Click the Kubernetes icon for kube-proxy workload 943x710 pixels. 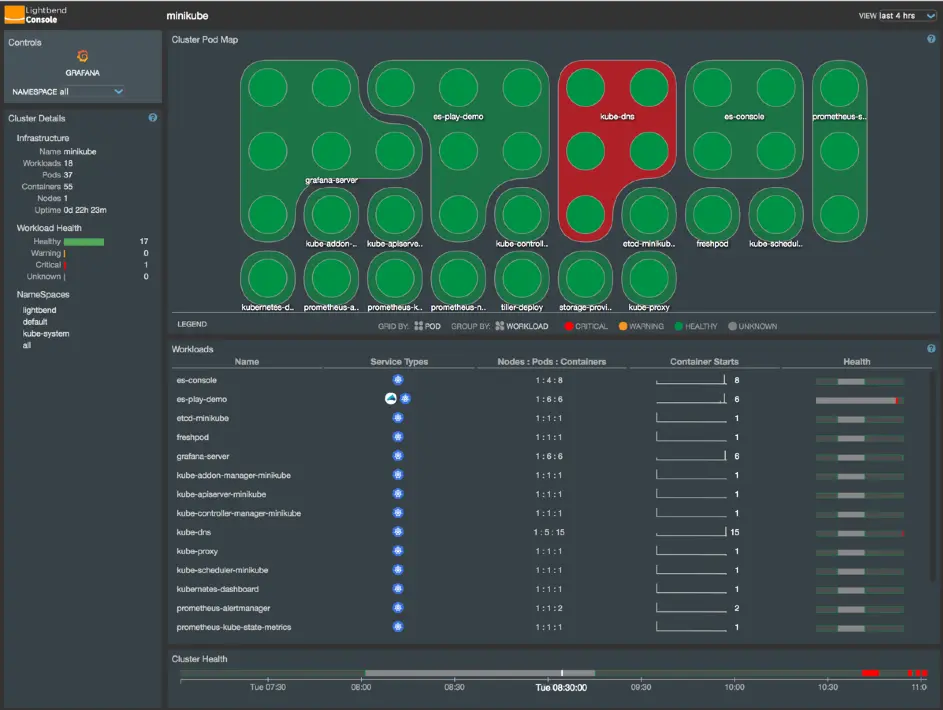tap(398, 550)
